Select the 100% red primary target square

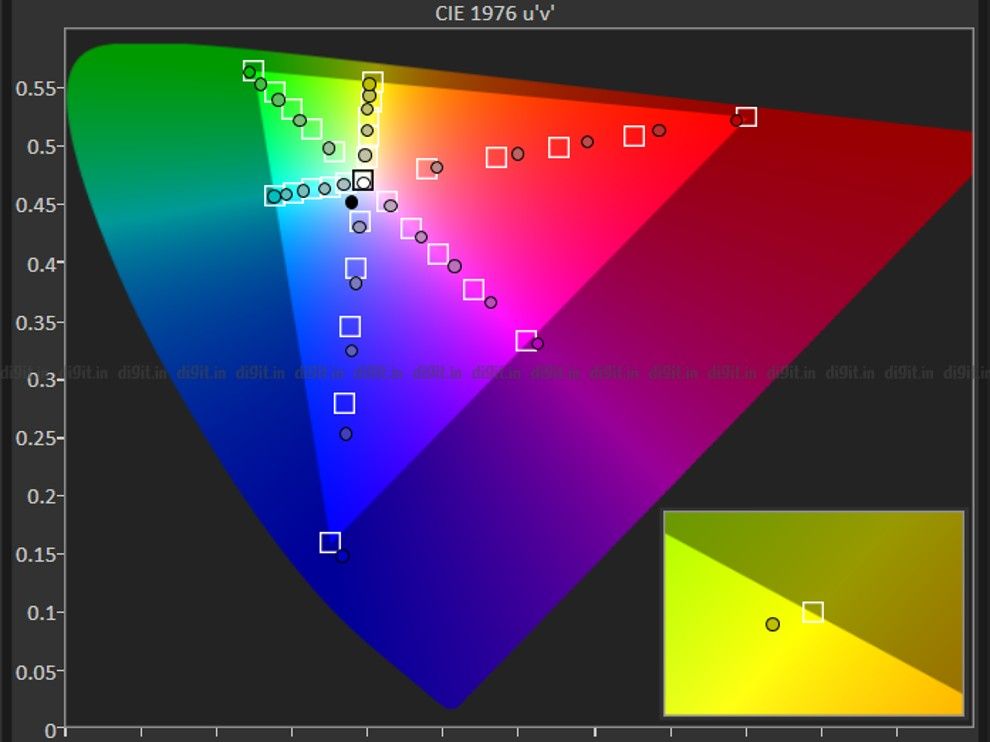click(x=746, y=117)
